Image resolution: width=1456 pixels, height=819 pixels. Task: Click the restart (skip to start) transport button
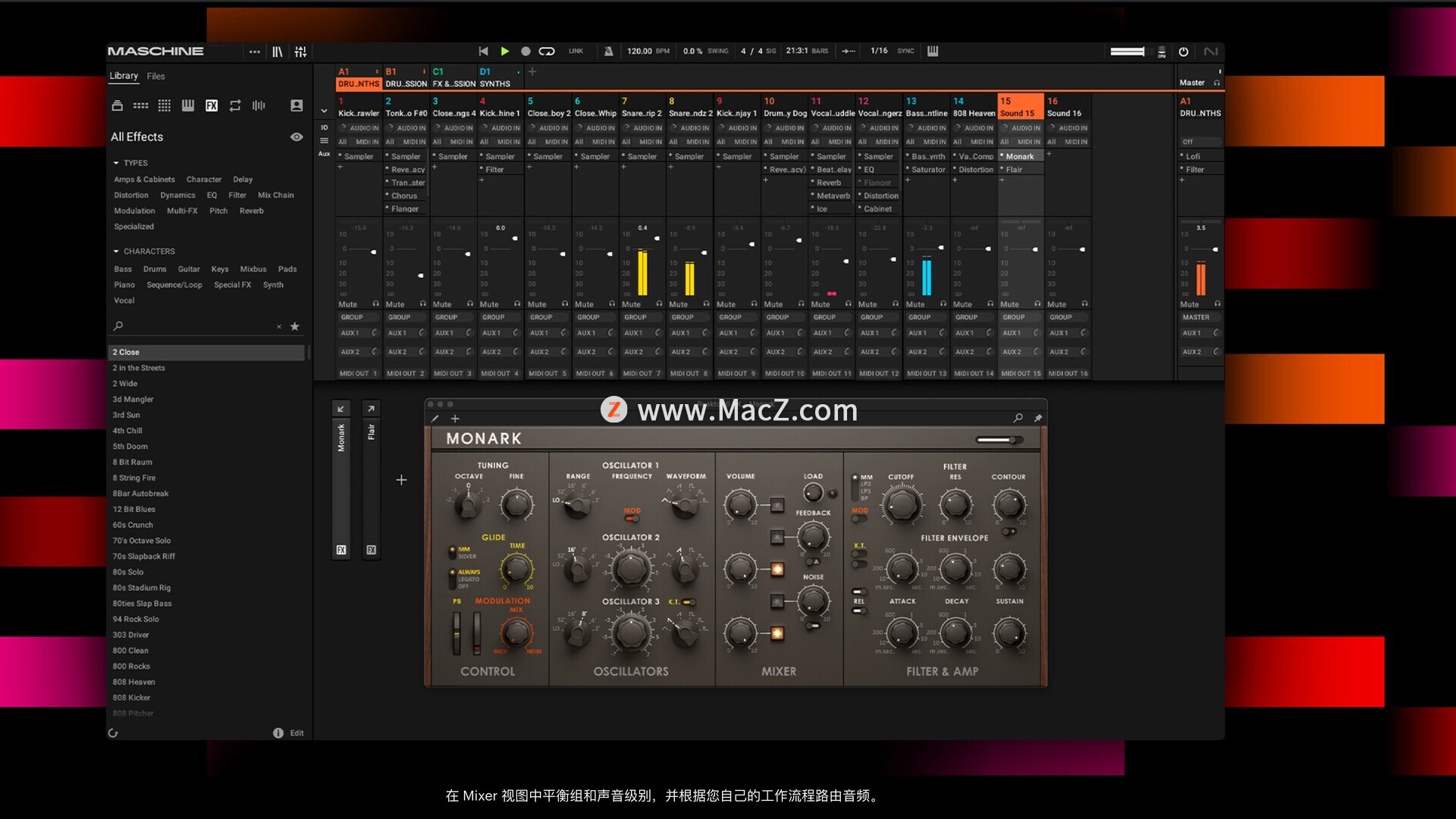coord(483,51)
